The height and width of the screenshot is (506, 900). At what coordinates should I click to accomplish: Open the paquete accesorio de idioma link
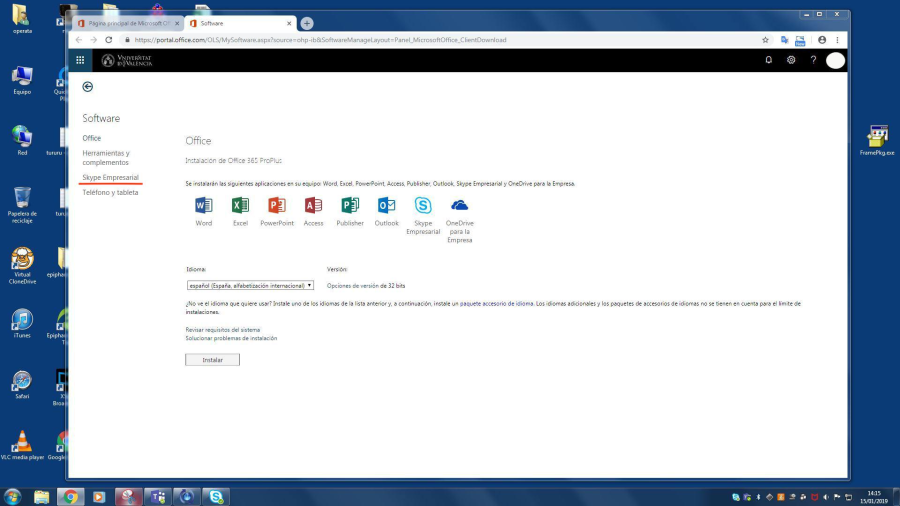496,303
